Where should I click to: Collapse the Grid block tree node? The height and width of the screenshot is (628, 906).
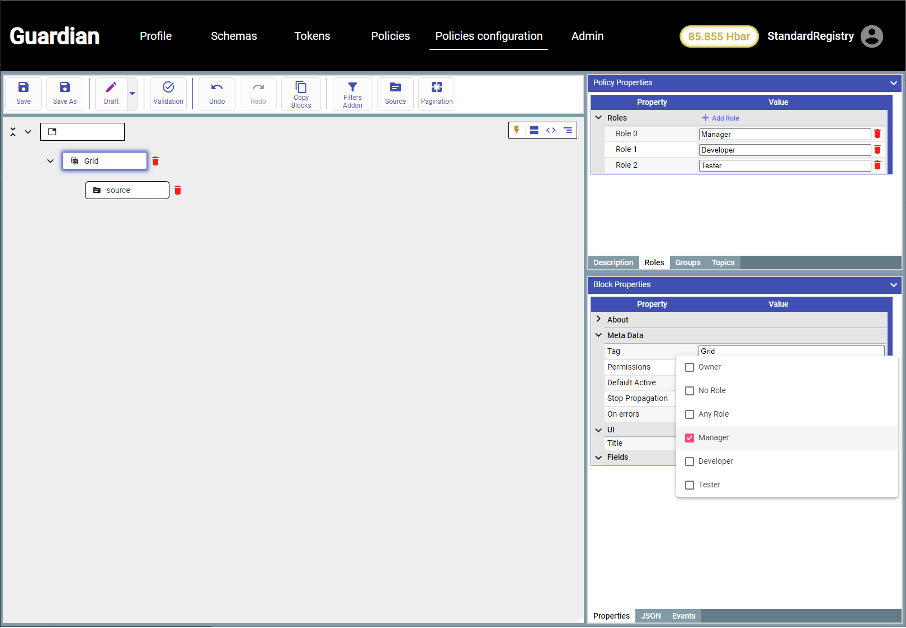(50, 161)
